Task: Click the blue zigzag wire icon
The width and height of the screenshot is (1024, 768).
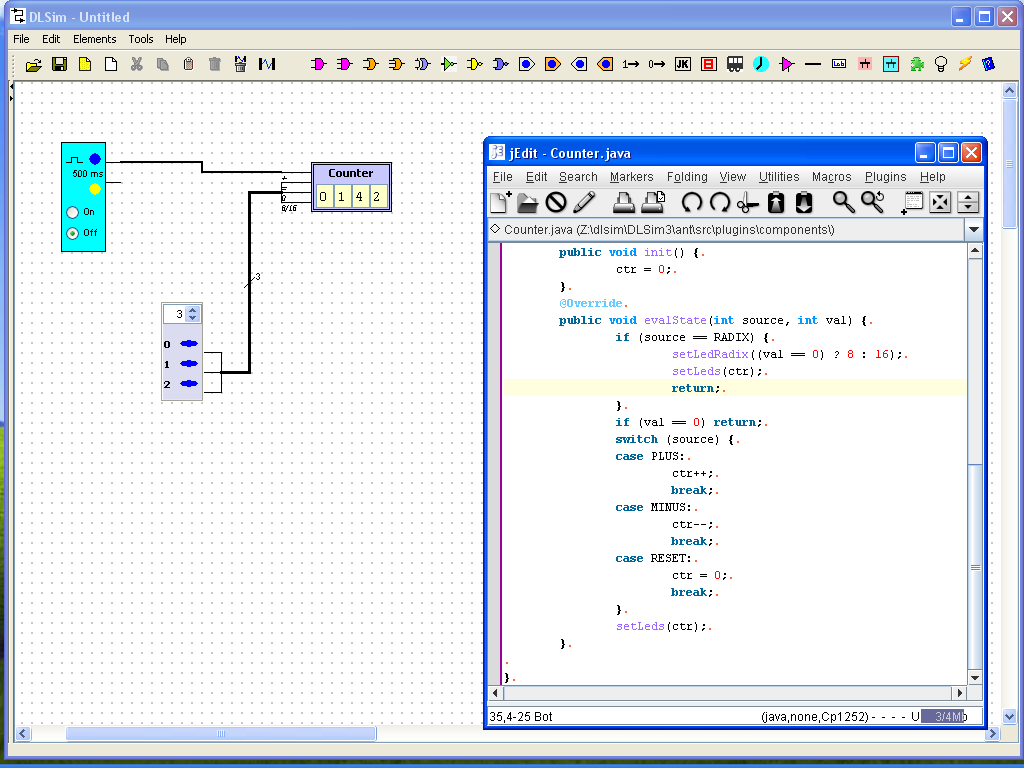Action: tap(267, 64)
